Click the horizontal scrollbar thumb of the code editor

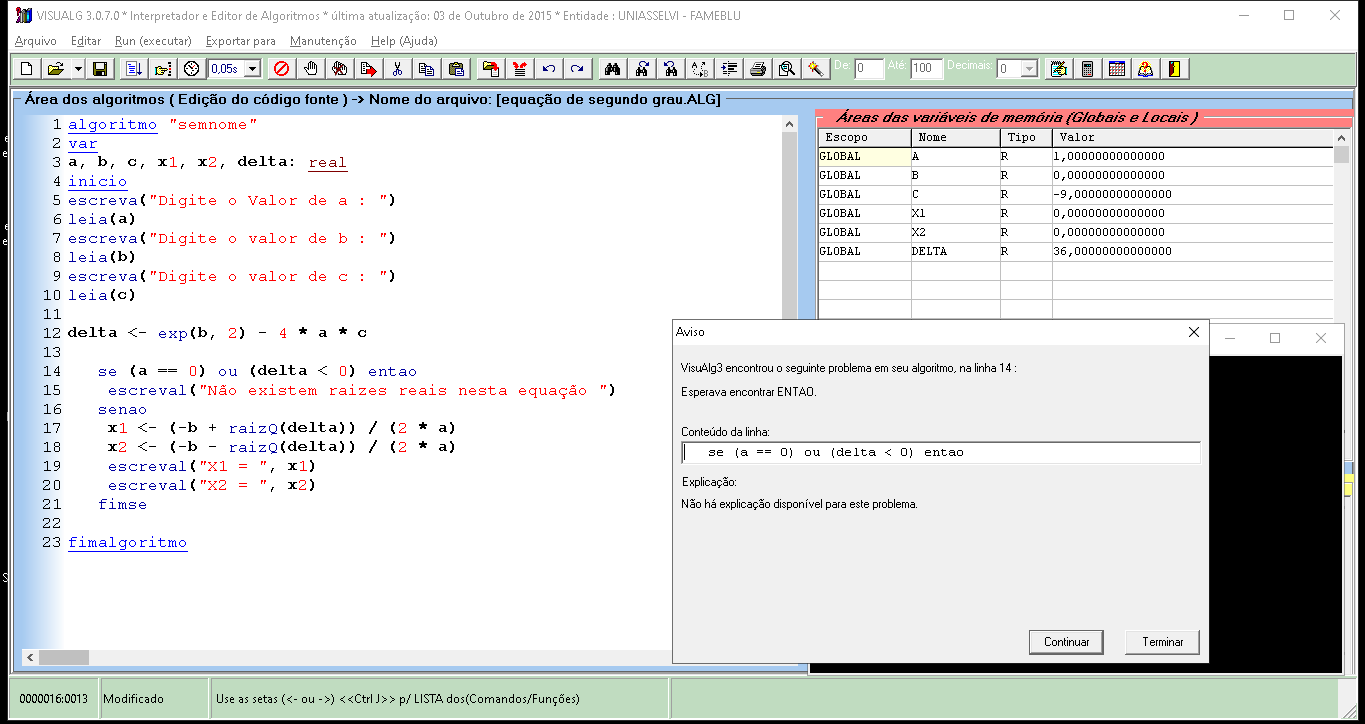[x=64, y=657]
